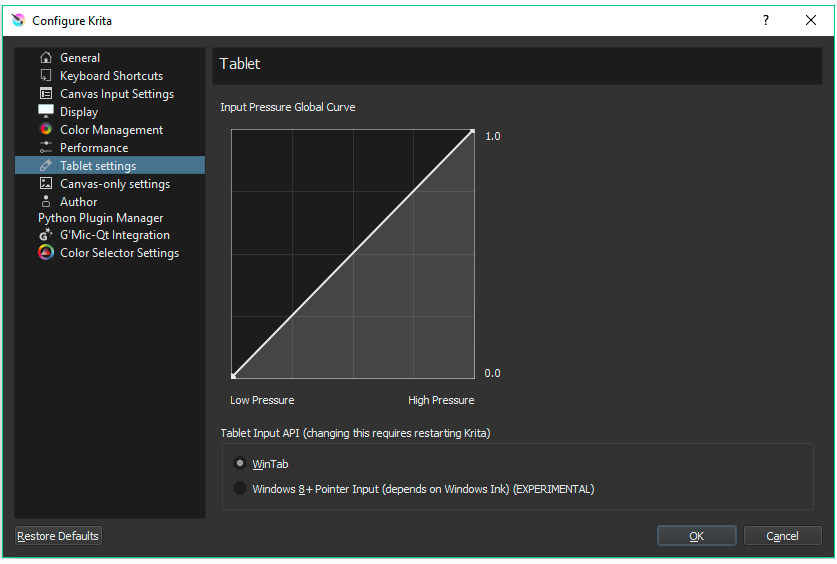Screen dimensions: 837x564
Task: Click the Display monitor icon
Action: (46, 111)
